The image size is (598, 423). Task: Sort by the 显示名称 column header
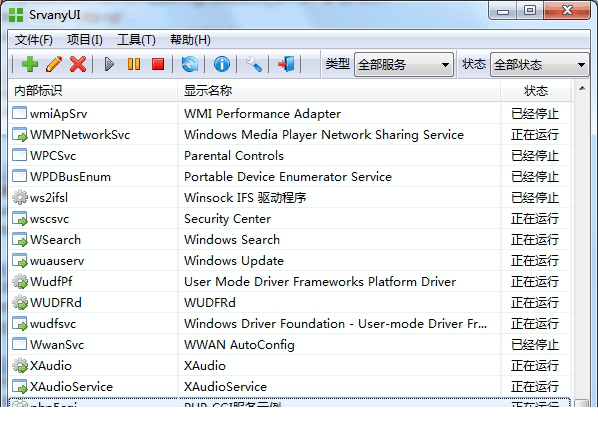pyautogui.click(x=339, y=91)
